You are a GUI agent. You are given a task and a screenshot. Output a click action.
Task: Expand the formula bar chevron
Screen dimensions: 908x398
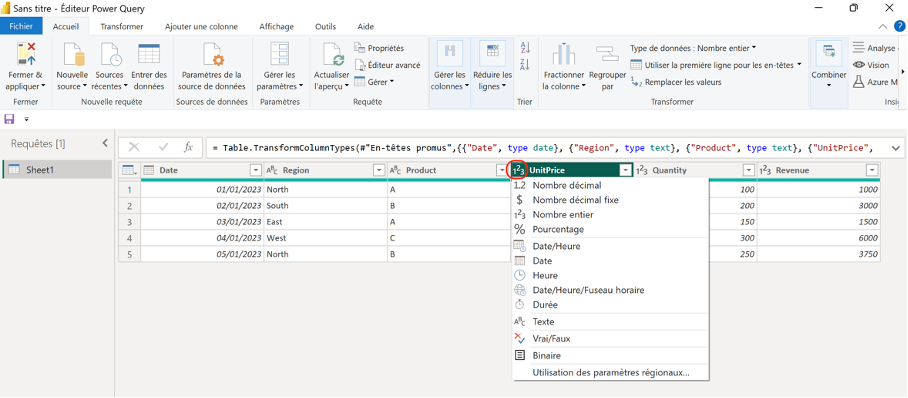coord(896,148)
